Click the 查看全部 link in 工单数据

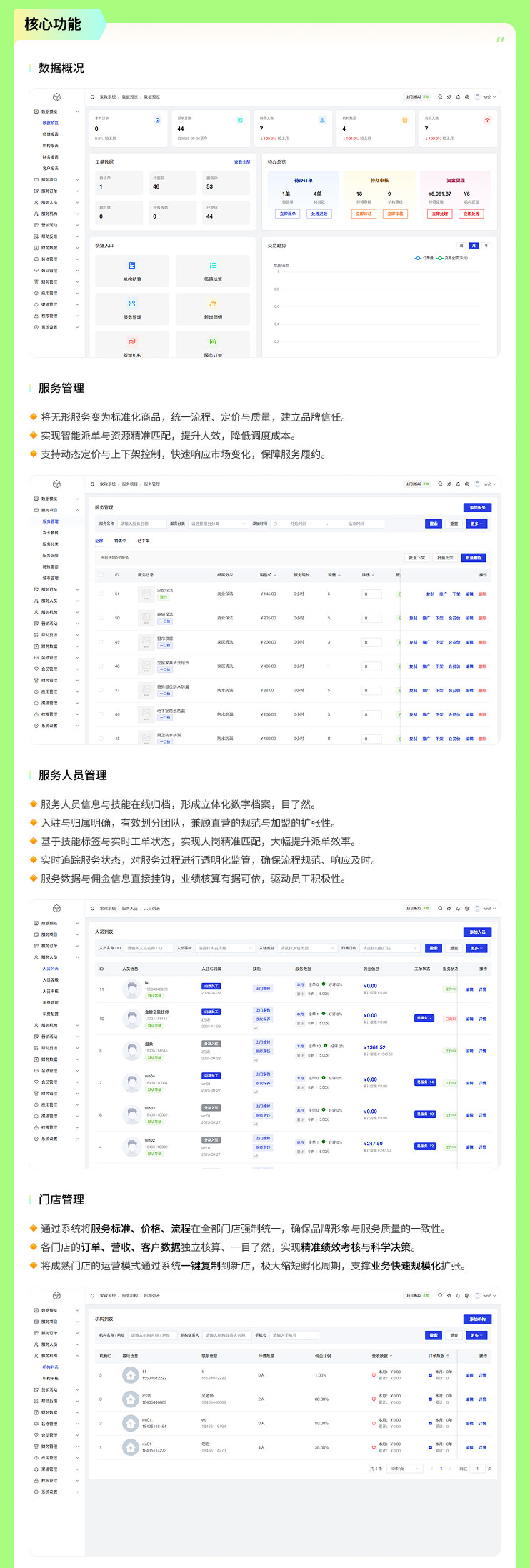(242, 162)
